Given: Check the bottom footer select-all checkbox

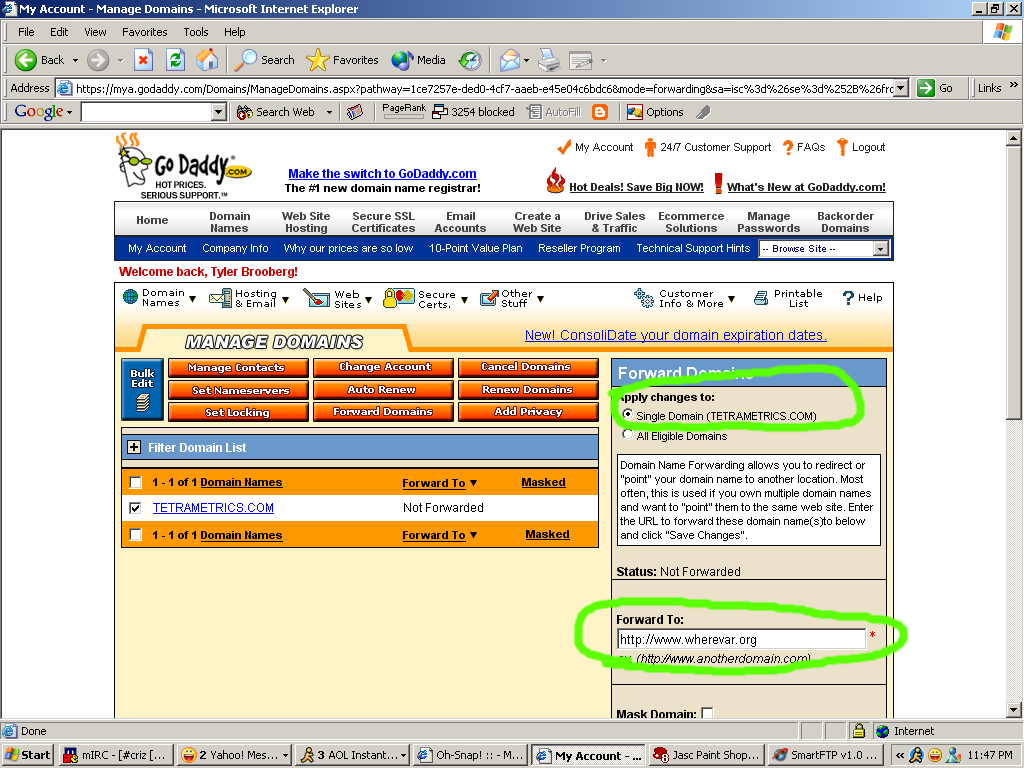Looking at the screenshot, I should coord(135,535).
